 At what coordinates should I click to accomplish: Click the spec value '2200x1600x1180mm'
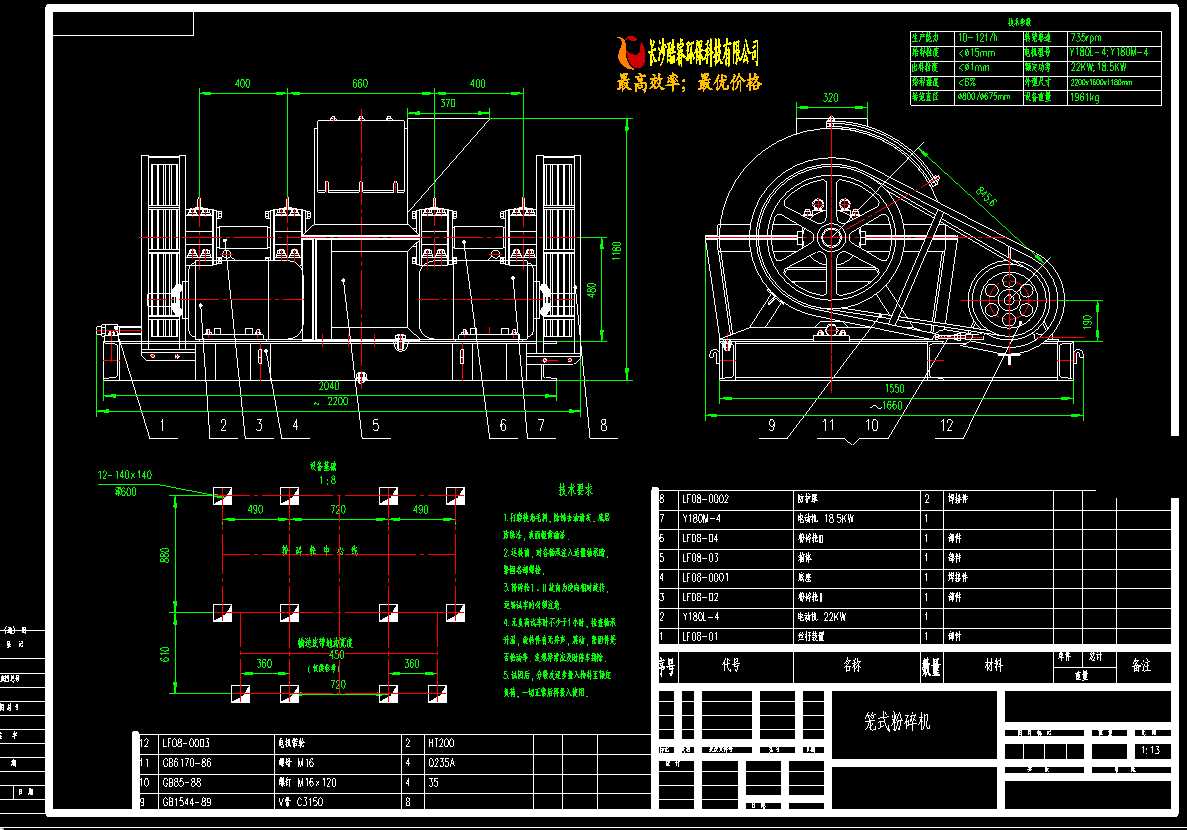coord(1101,82)
